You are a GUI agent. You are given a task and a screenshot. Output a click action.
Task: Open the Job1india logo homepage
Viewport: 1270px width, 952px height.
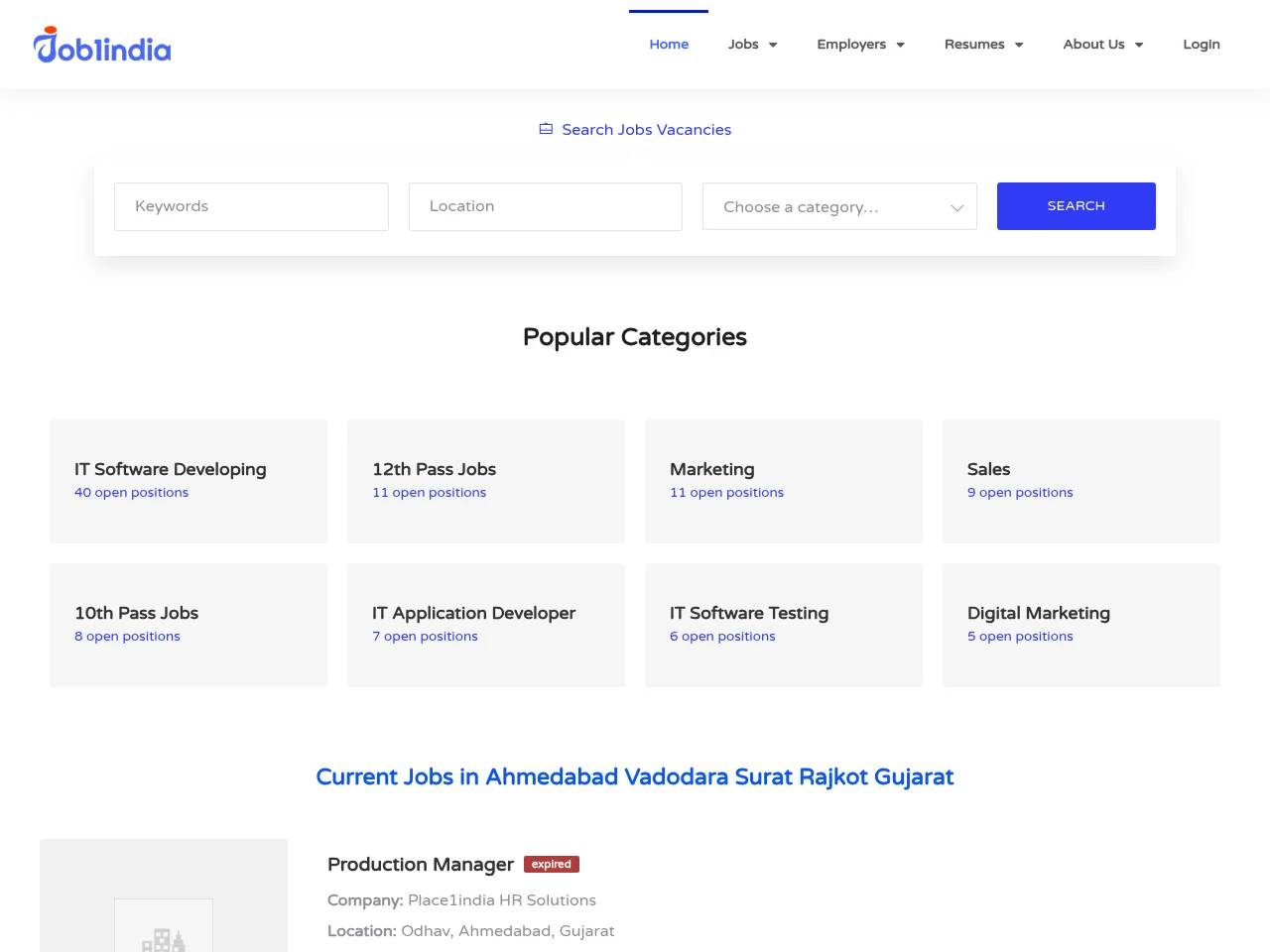tap(102, 45)
